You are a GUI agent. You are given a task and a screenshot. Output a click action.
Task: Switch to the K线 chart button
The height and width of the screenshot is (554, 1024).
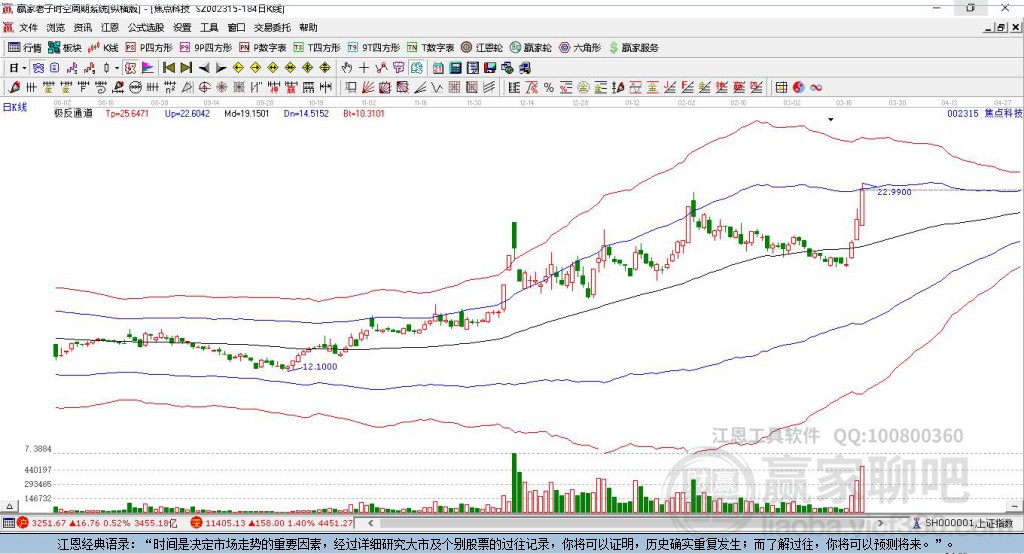click(x=103, y=48)
